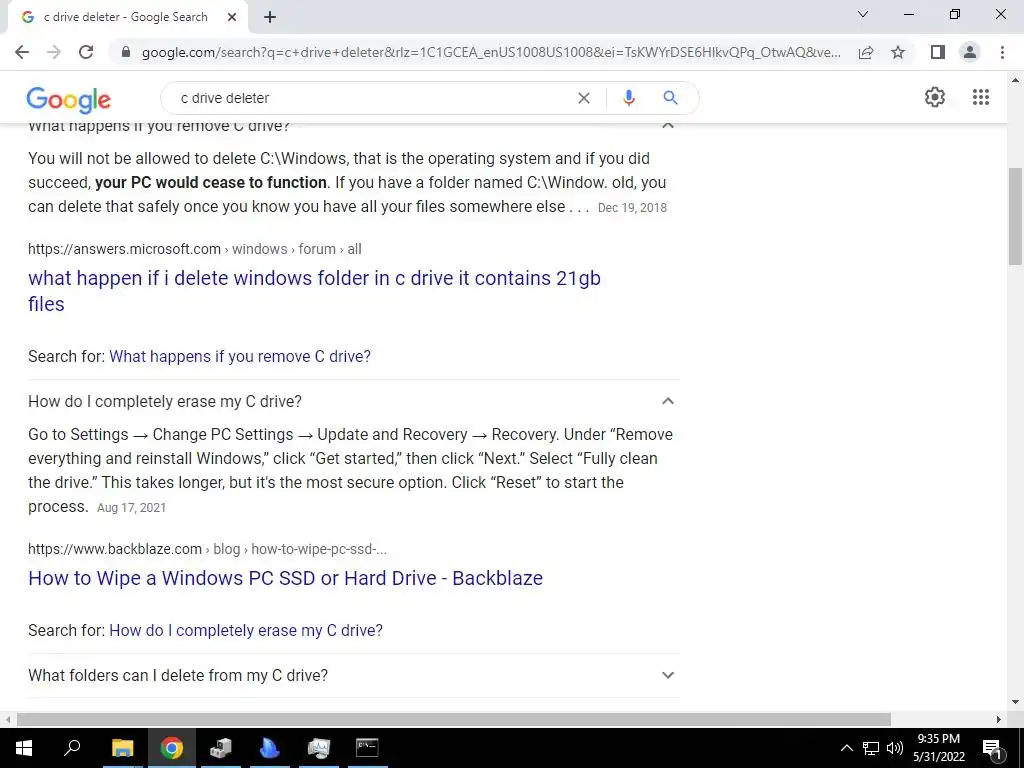This screenshot has height=768, width=1024.
Task: Open 'what happen if i delete windows folder' result
Action: coord(314,291)
